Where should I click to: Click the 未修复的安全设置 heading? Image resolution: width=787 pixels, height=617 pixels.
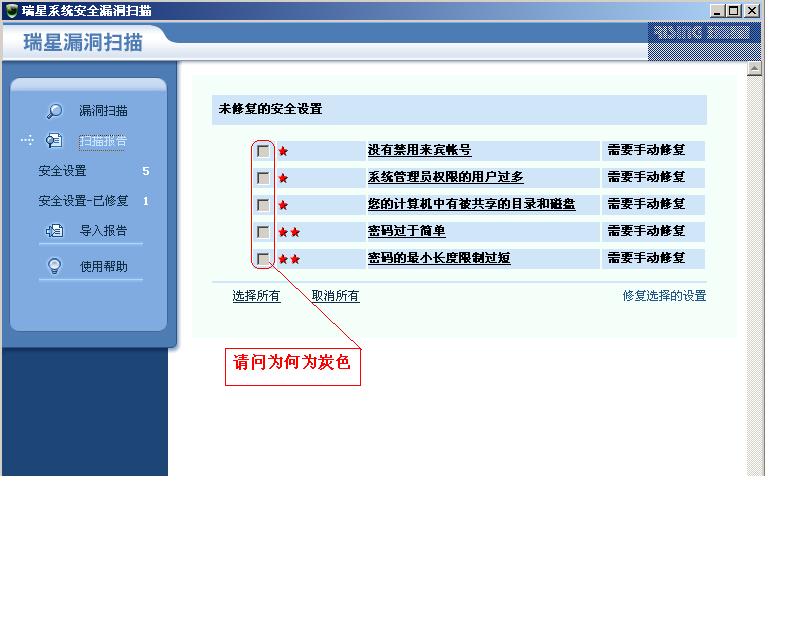click(271, 109)
